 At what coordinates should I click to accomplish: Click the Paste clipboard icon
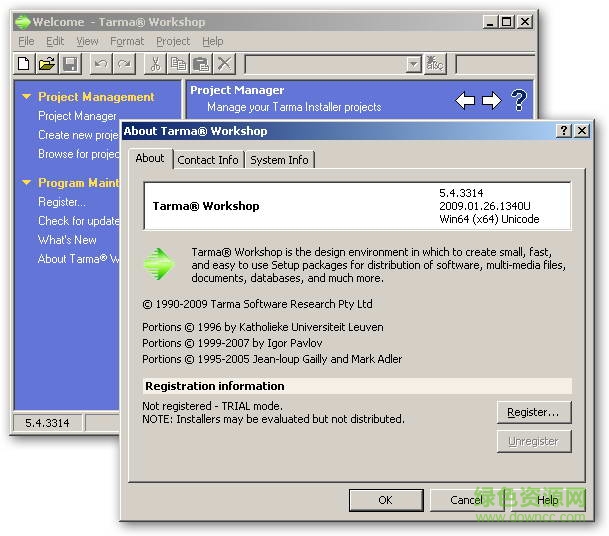coord(201,64)
